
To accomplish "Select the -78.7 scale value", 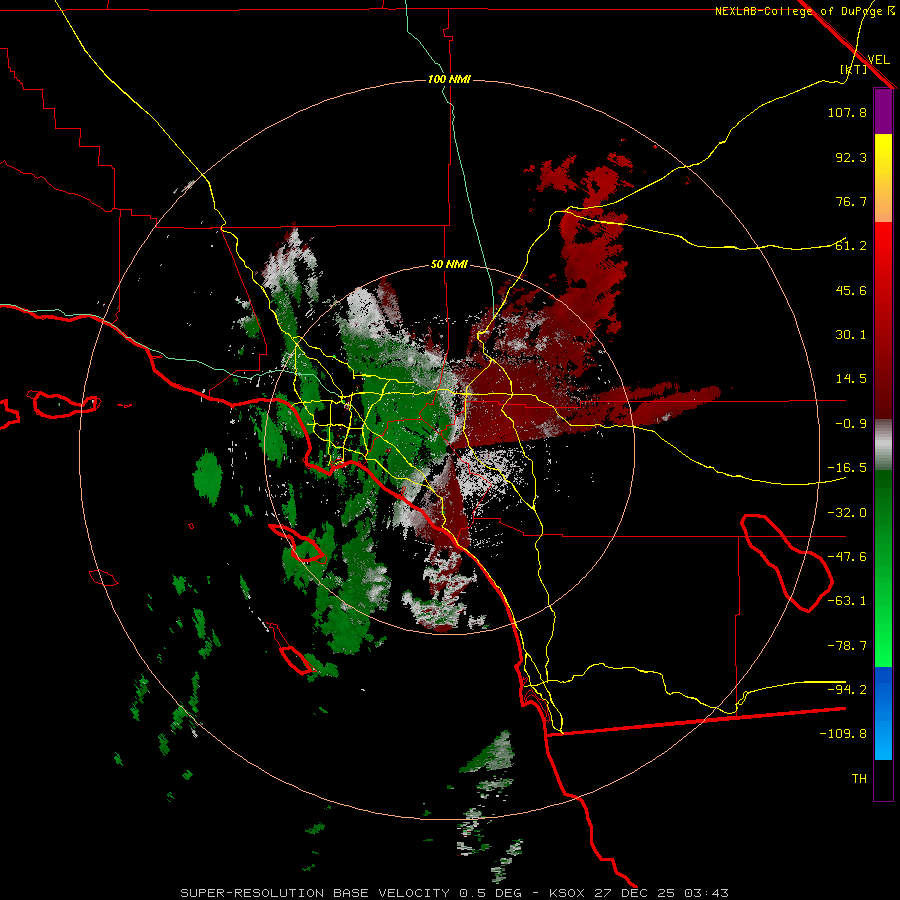I will click(847, 646).
